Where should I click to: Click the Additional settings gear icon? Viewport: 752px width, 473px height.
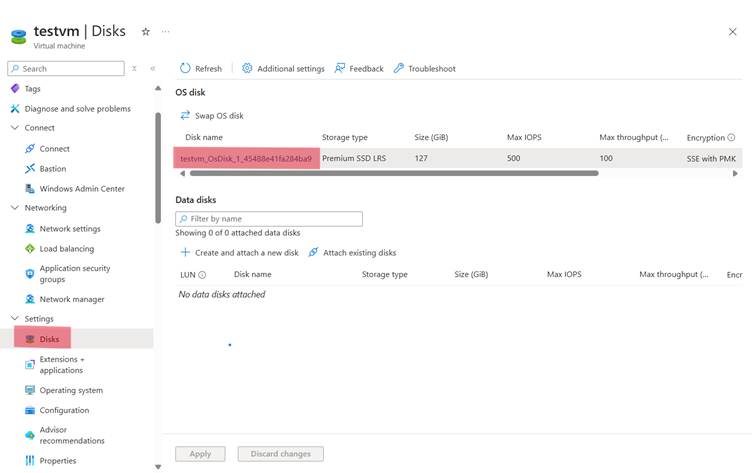click(x=247, y=68)
